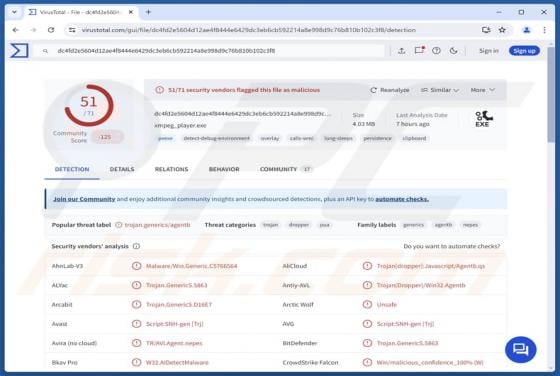Image resolution: width=560 pixels, height=376 pixels.
Task: Open the browser profile icon
Action: (526, 30)
